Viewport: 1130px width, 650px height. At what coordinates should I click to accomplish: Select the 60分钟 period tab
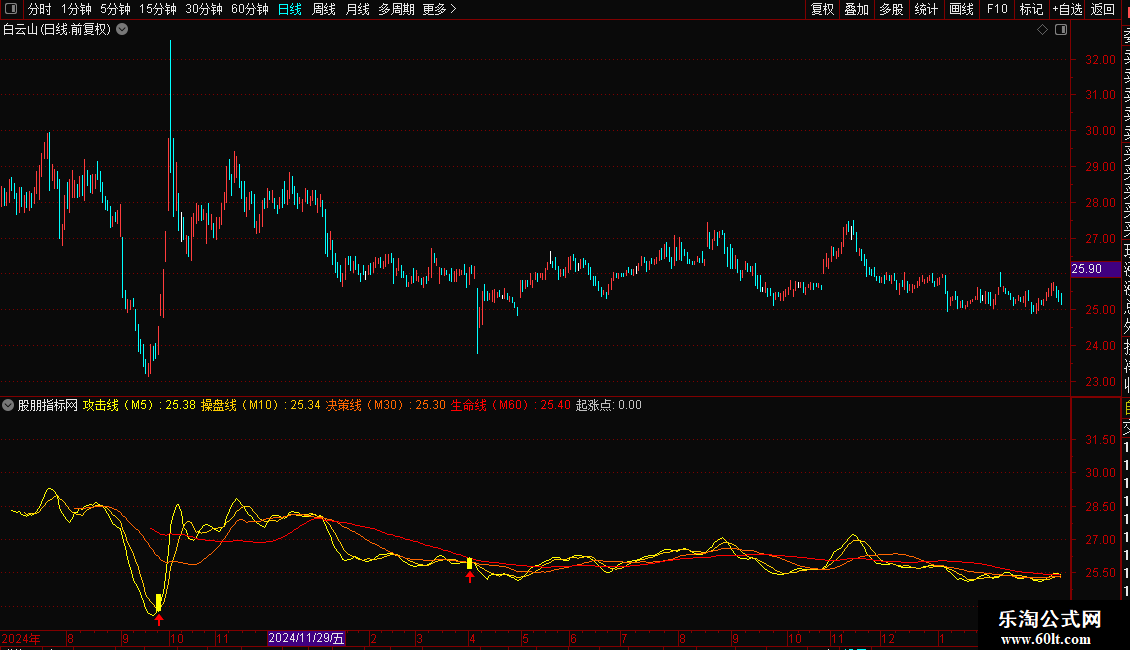(250, 9)
